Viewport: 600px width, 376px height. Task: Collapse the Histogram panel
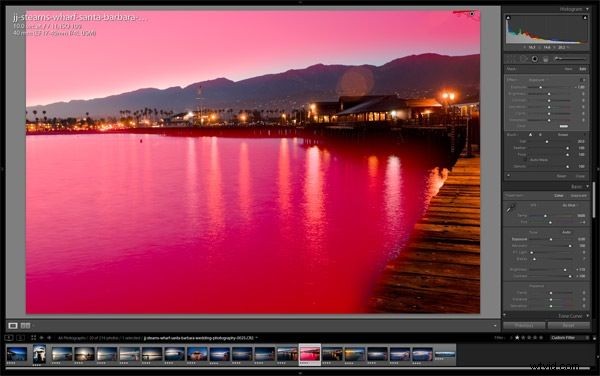point(587,9)
